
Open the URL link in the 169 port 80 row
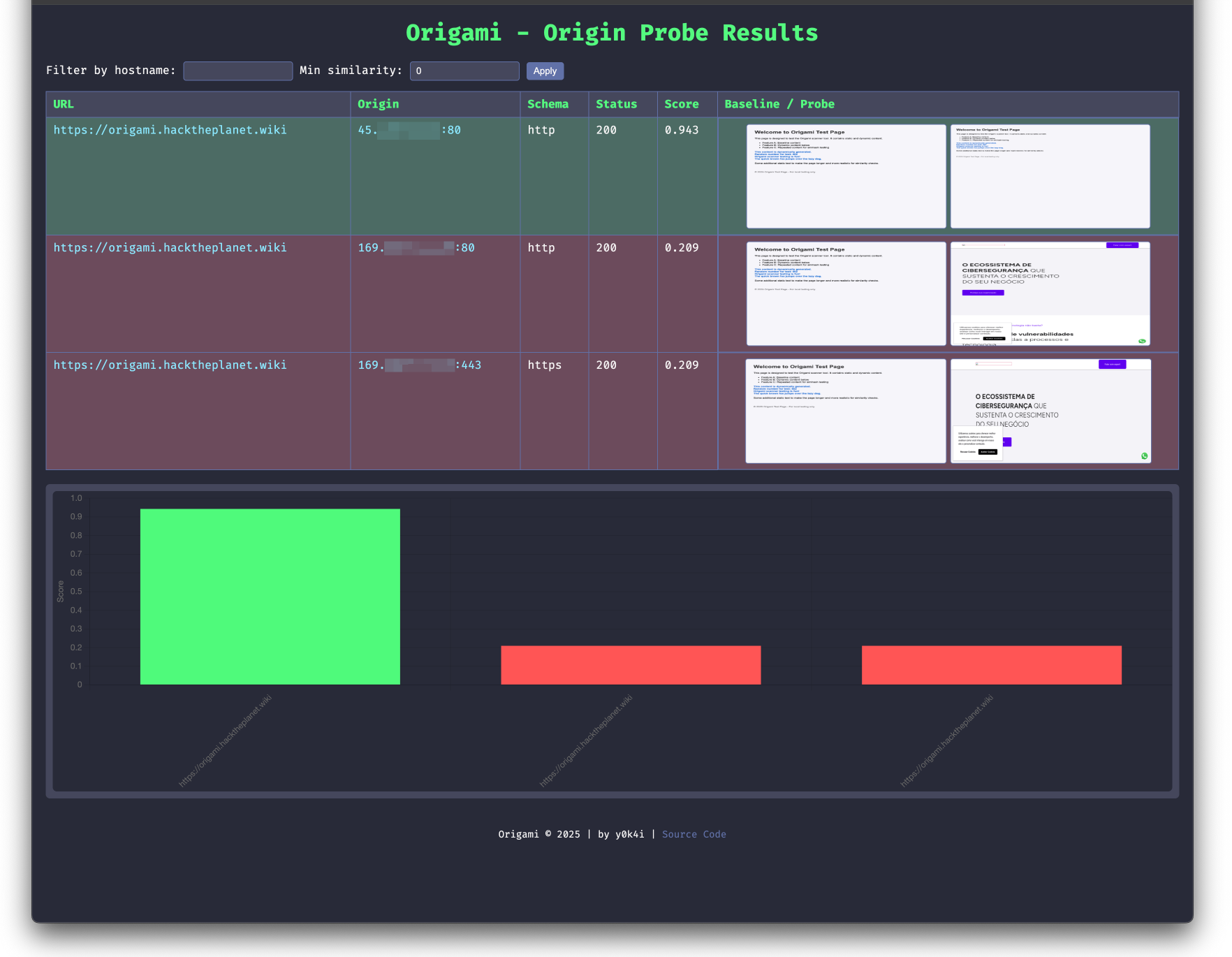(x=170, y=247)
